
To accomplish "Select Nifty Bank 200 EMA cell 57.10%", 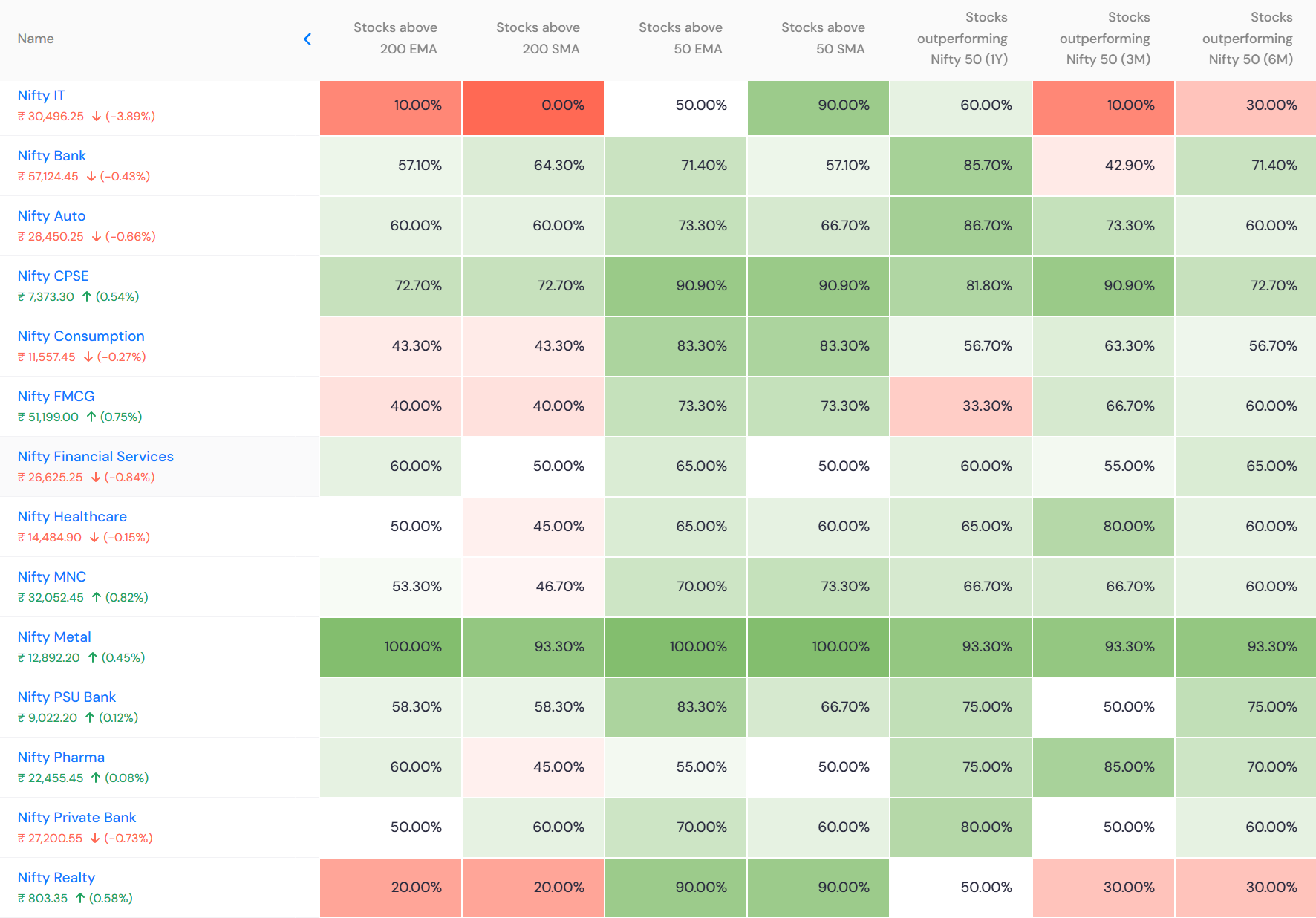I will (x=391, y=166).
